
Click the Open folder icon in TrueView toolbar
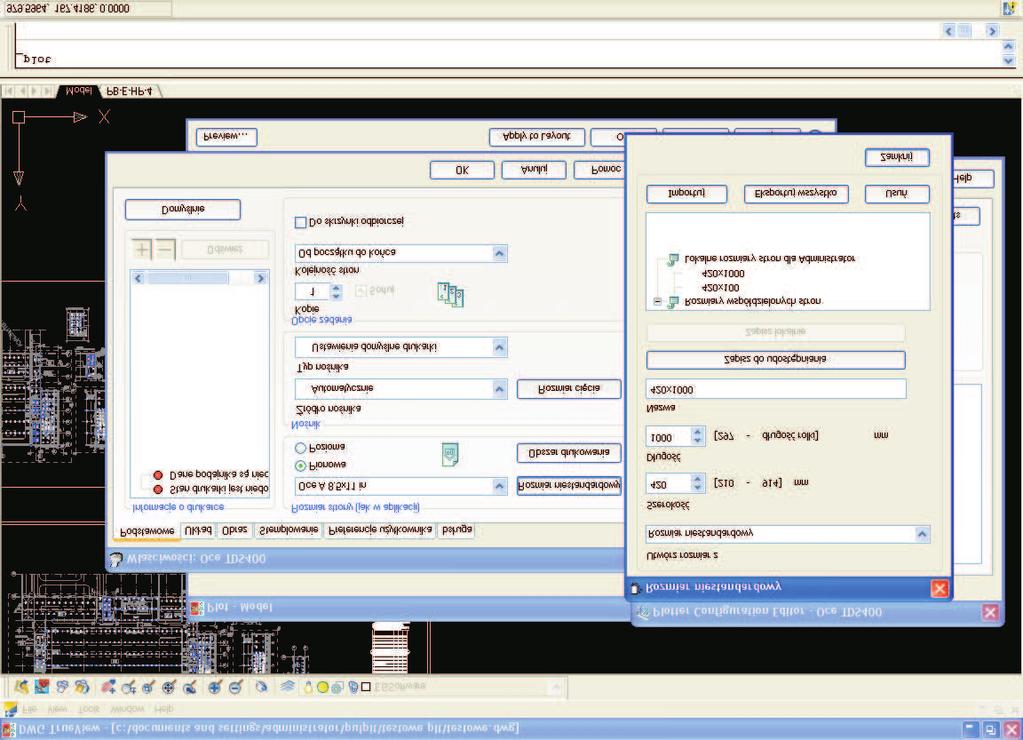(22, 686)
